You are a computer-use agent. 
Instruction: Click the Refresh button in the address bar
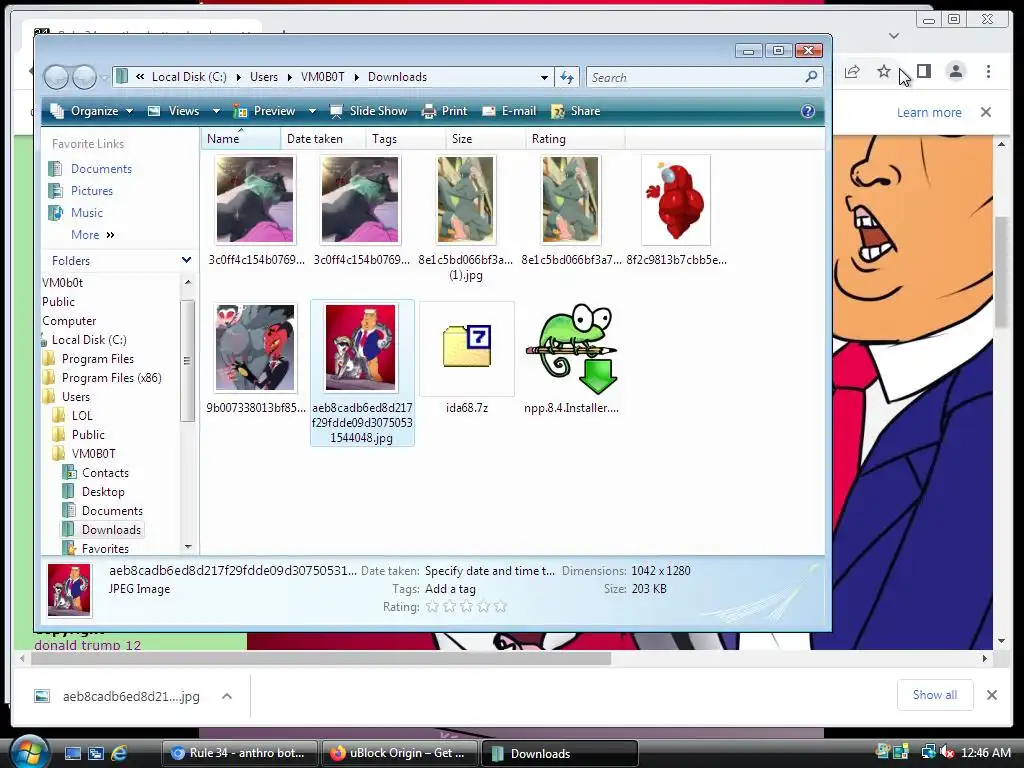click(x=567, y=78)
